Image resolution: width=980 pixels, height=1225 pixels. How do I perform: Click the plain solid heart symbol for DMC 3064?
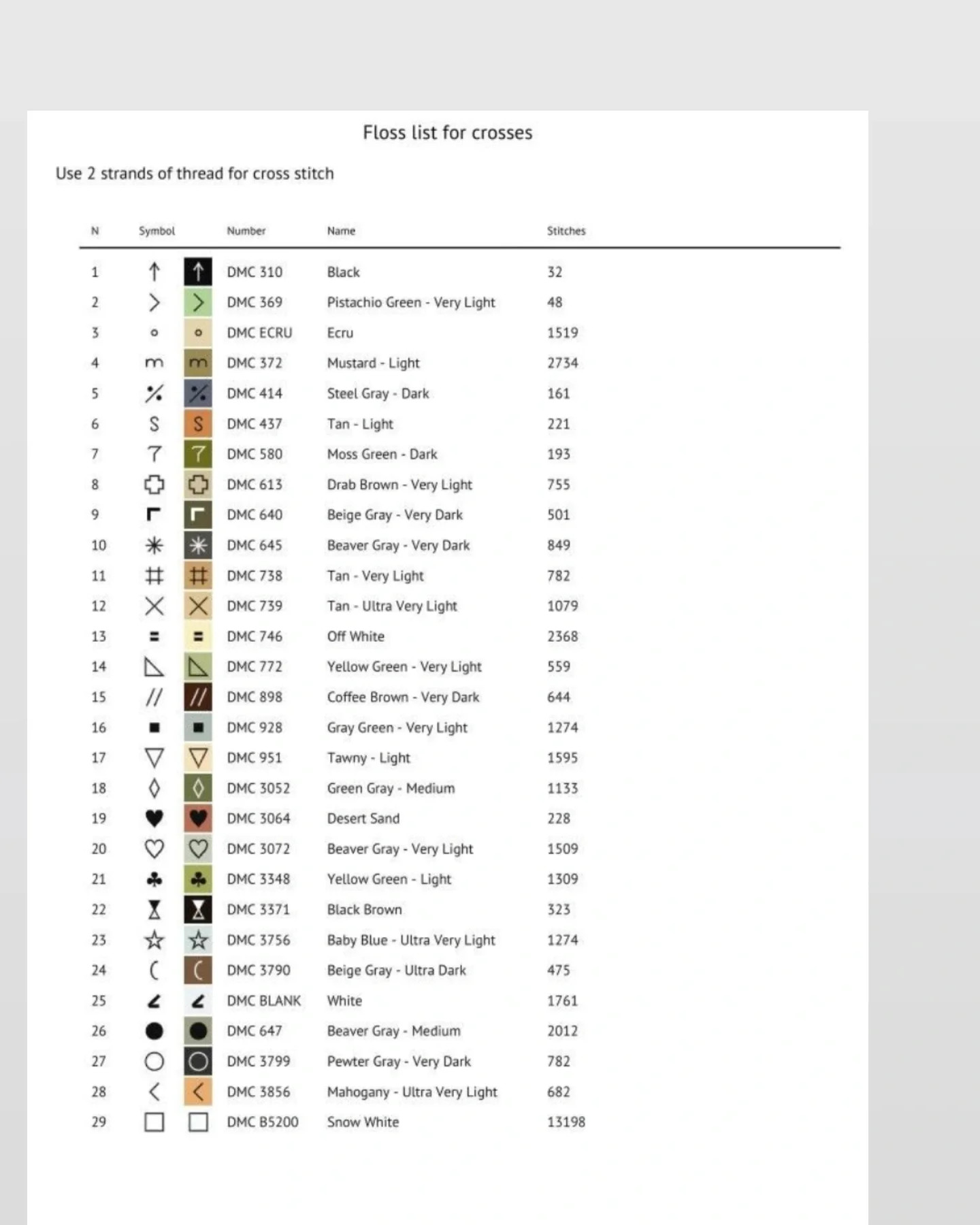click(154, 819)
